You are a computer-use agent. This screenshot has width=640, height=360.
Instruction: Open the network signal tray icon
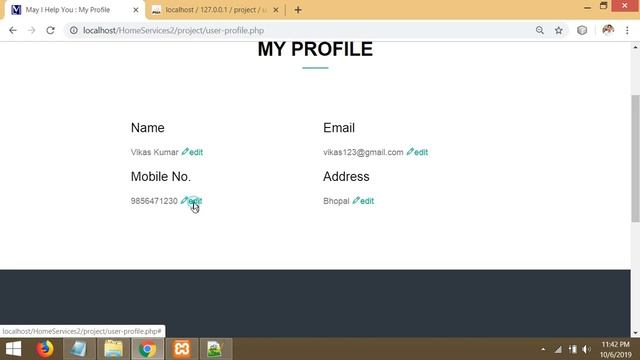558,349
